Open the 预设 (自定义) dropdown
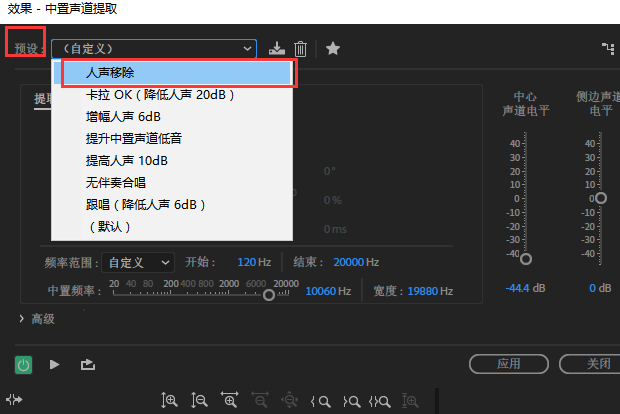Viewport: 620px width, 414px height. coord(154,49)
